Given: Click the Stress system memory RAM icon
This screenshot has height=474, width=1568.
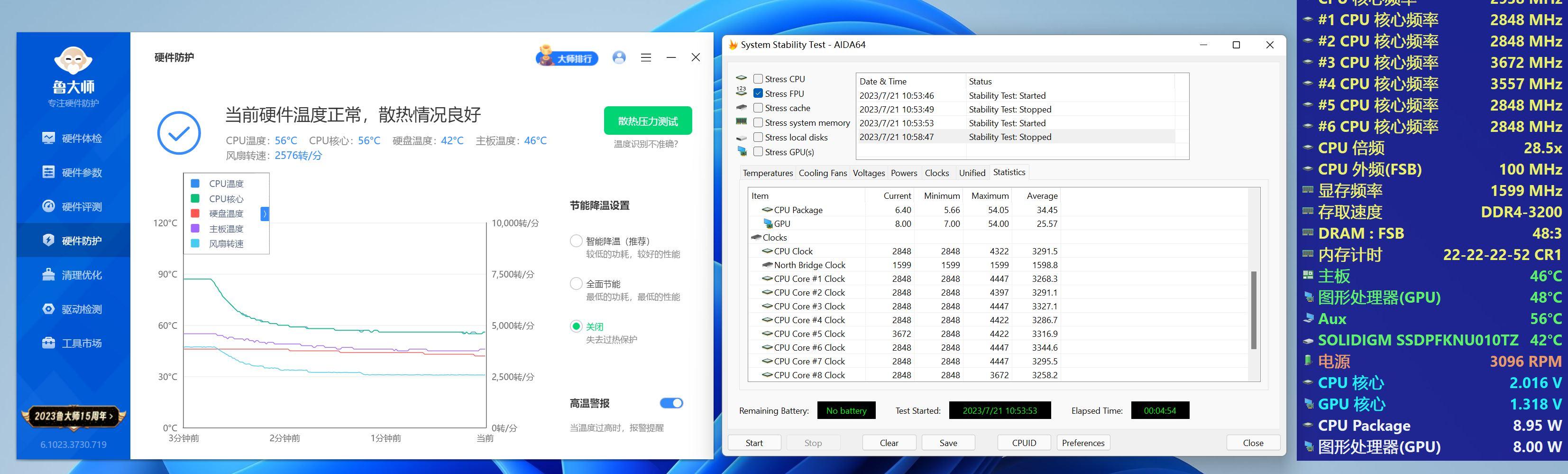Looking at the screenshot, I should 741,122.
